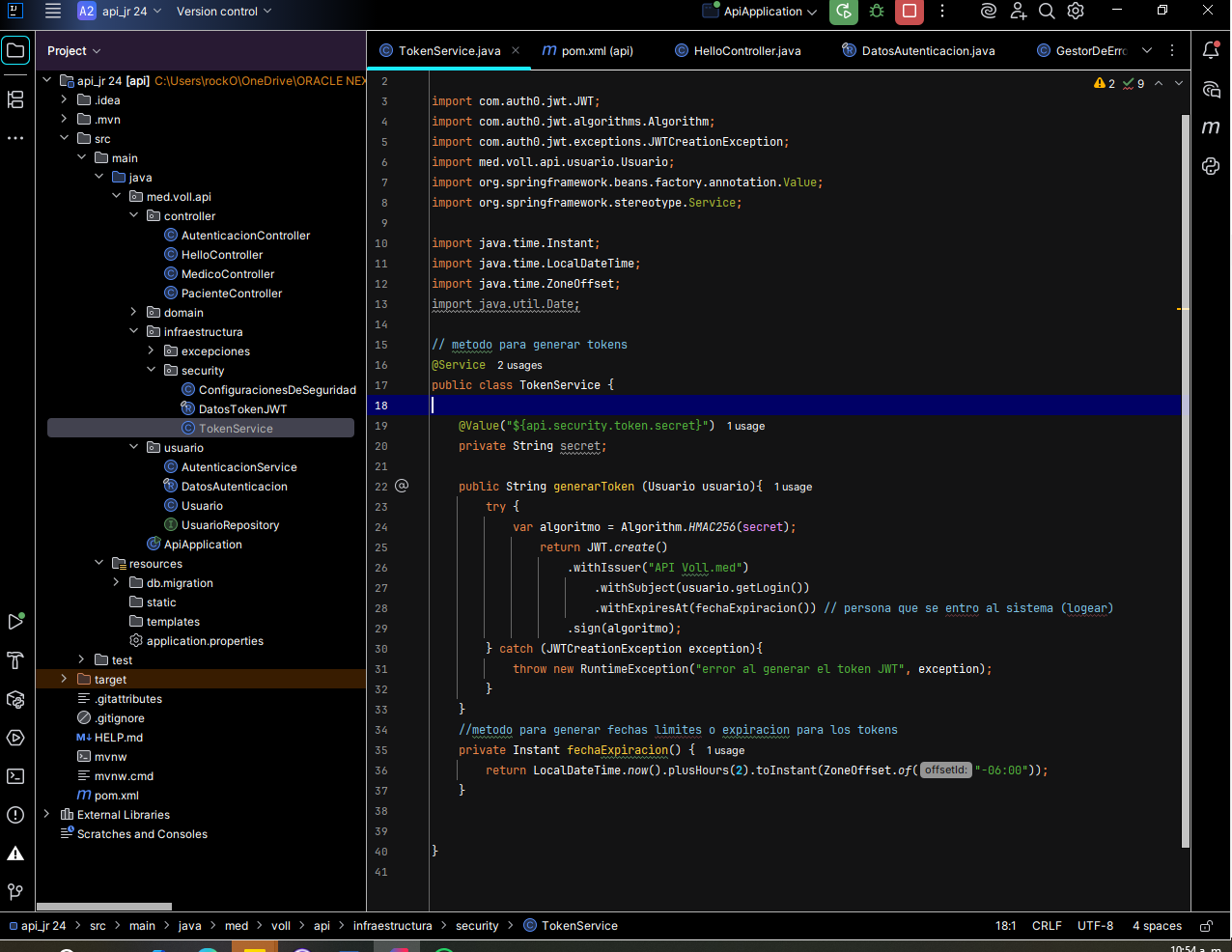
Task: Open the Build hammer tool window
Action: point(15,660)
